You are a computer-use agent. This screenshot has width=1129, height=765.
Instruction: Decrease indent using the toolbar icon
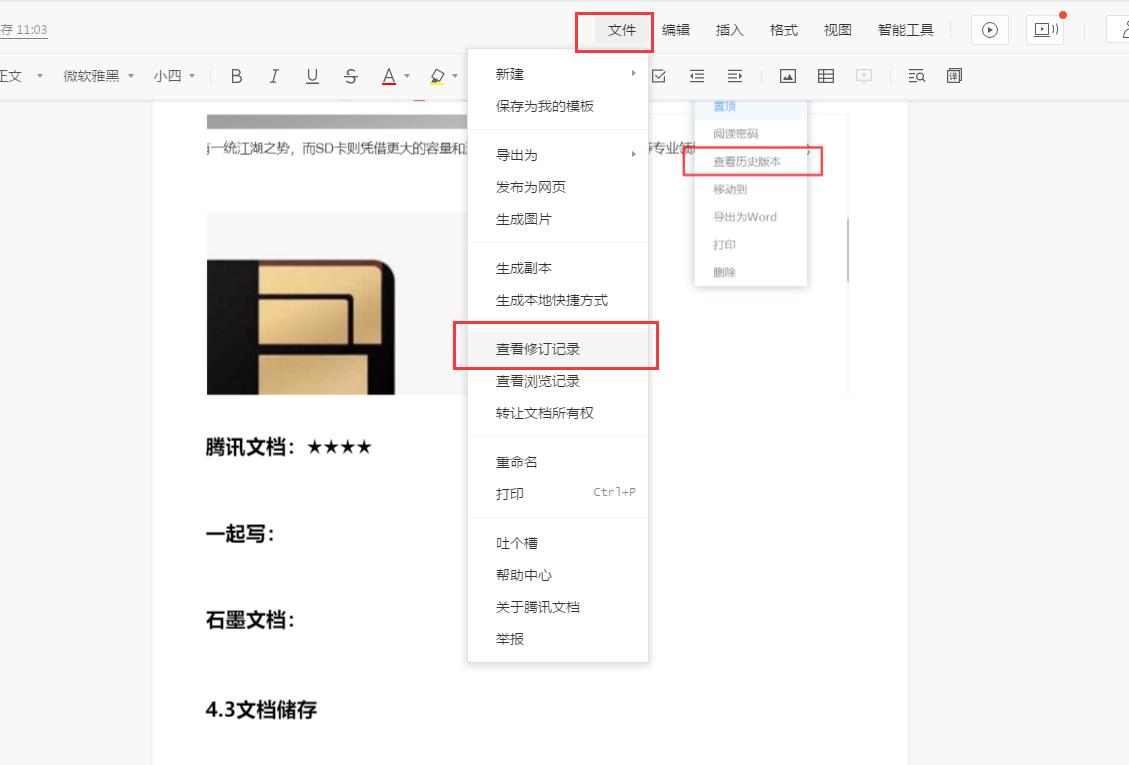[x=696, y=75]
